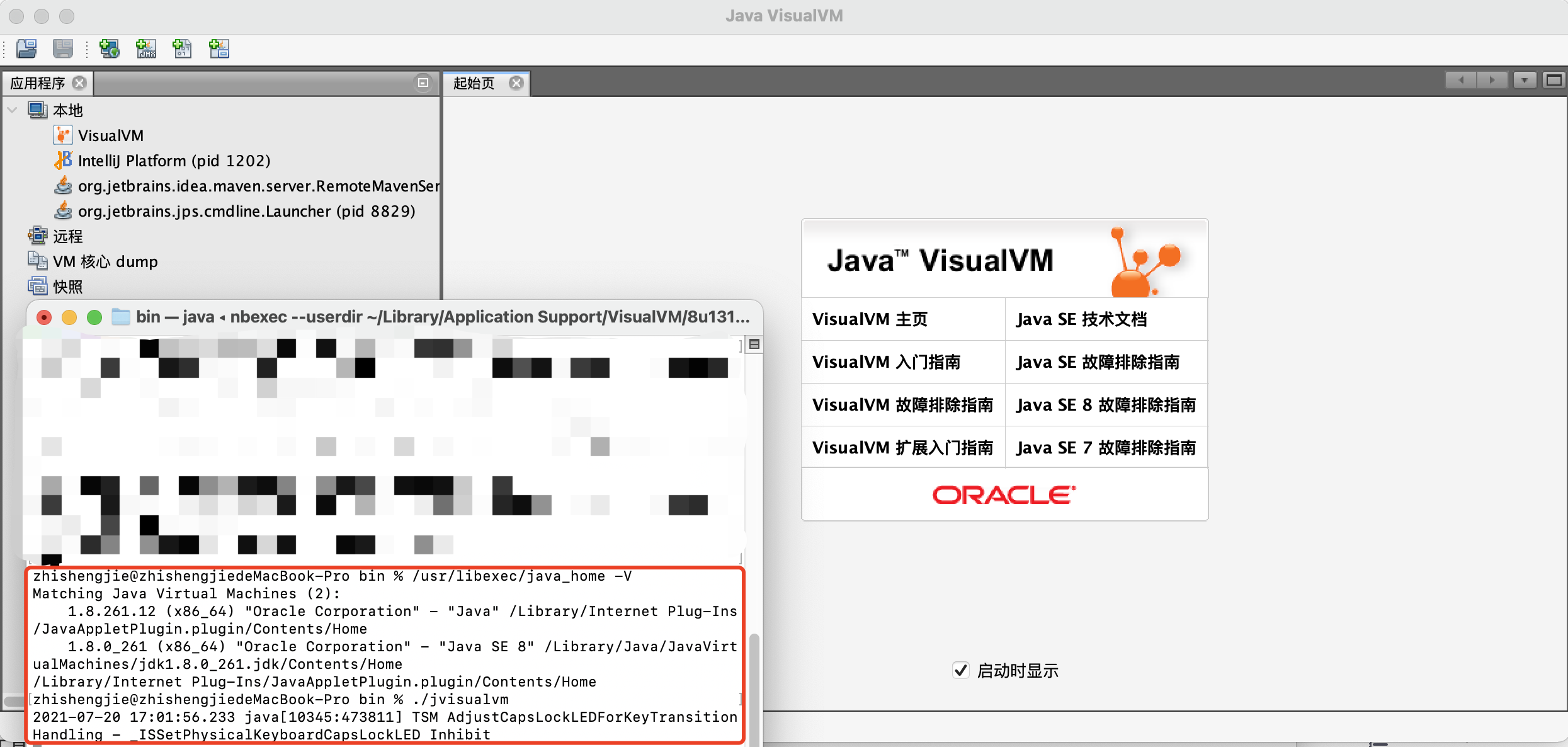This screenshot has width=1568, height=747.
Task: Open the Load Snapshot toolbar icon
Action: 26,49
